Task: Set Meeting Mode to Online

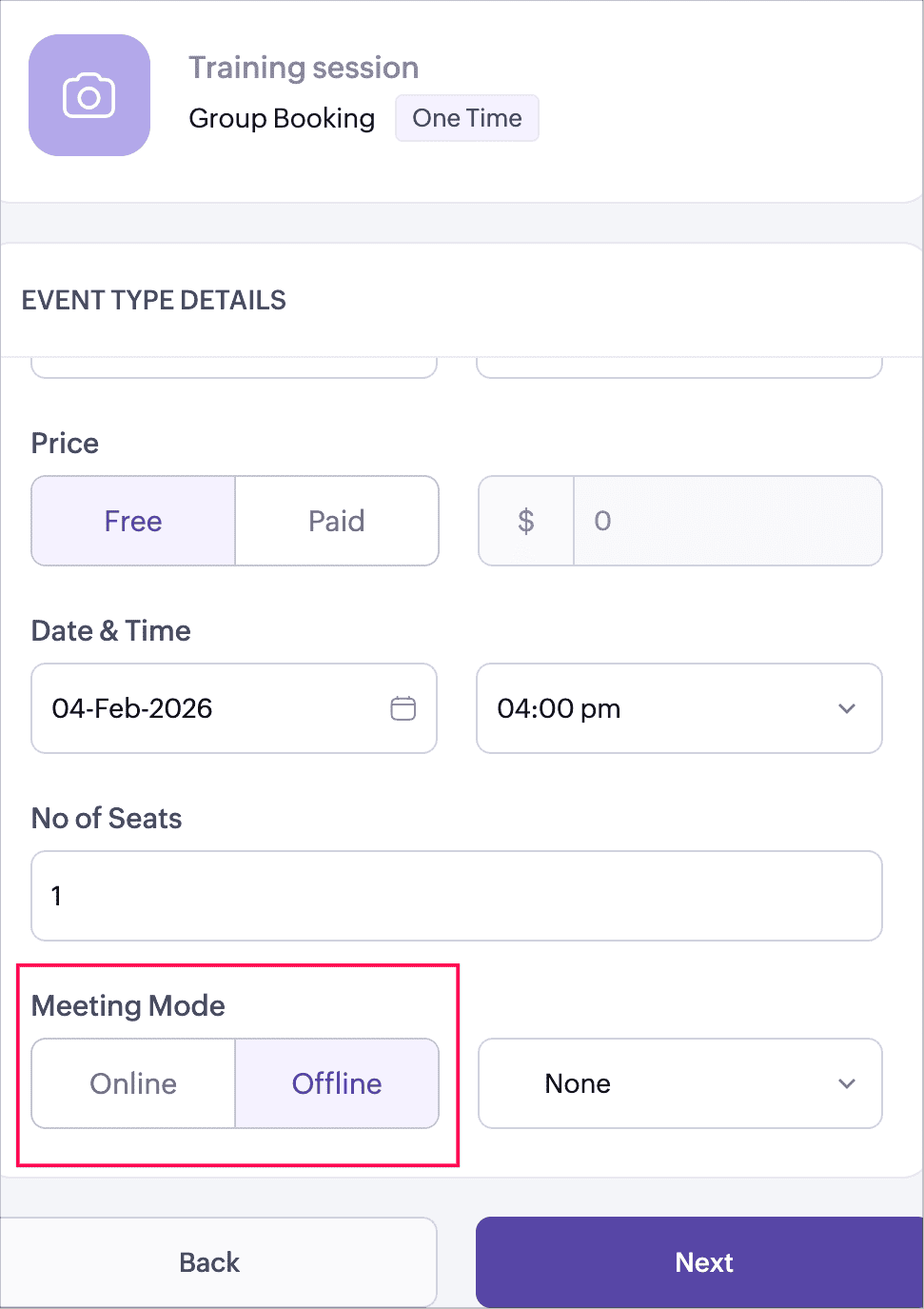Action: click(x=133, y=1083)
